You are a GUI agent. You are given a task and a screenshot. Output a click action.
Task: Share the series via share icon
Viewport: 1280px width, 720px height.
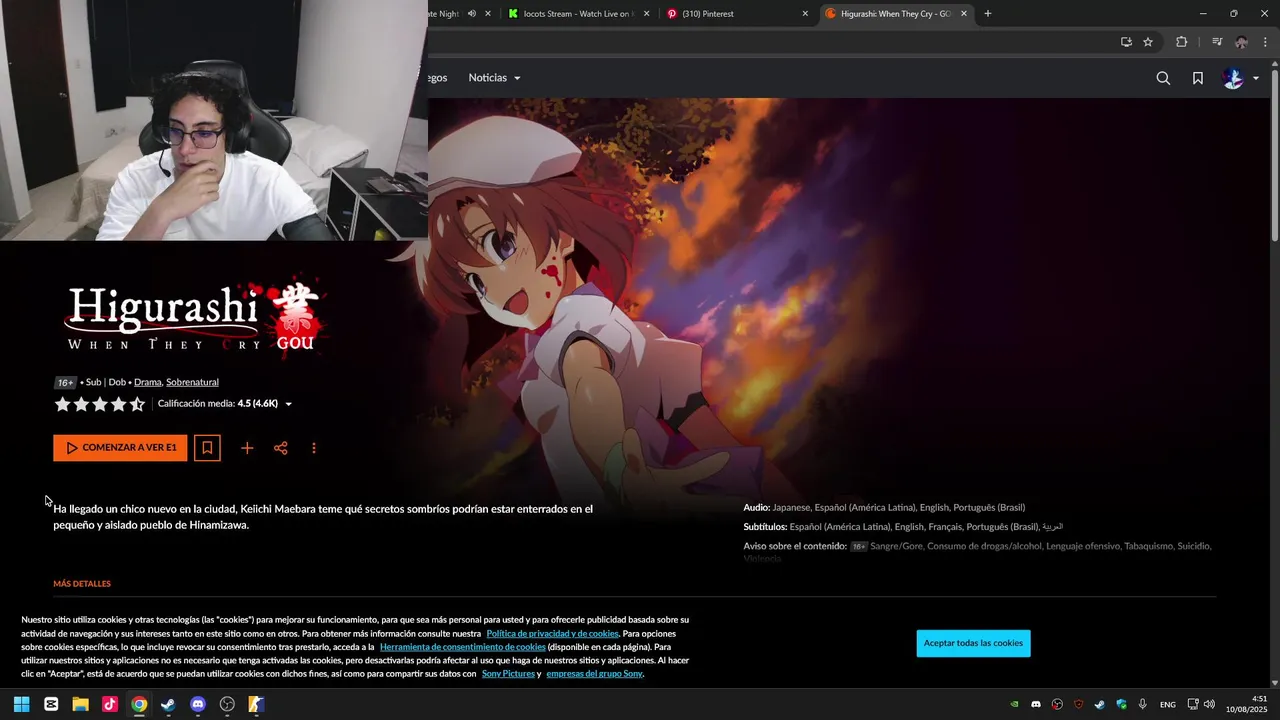click(x=281, y=448)
